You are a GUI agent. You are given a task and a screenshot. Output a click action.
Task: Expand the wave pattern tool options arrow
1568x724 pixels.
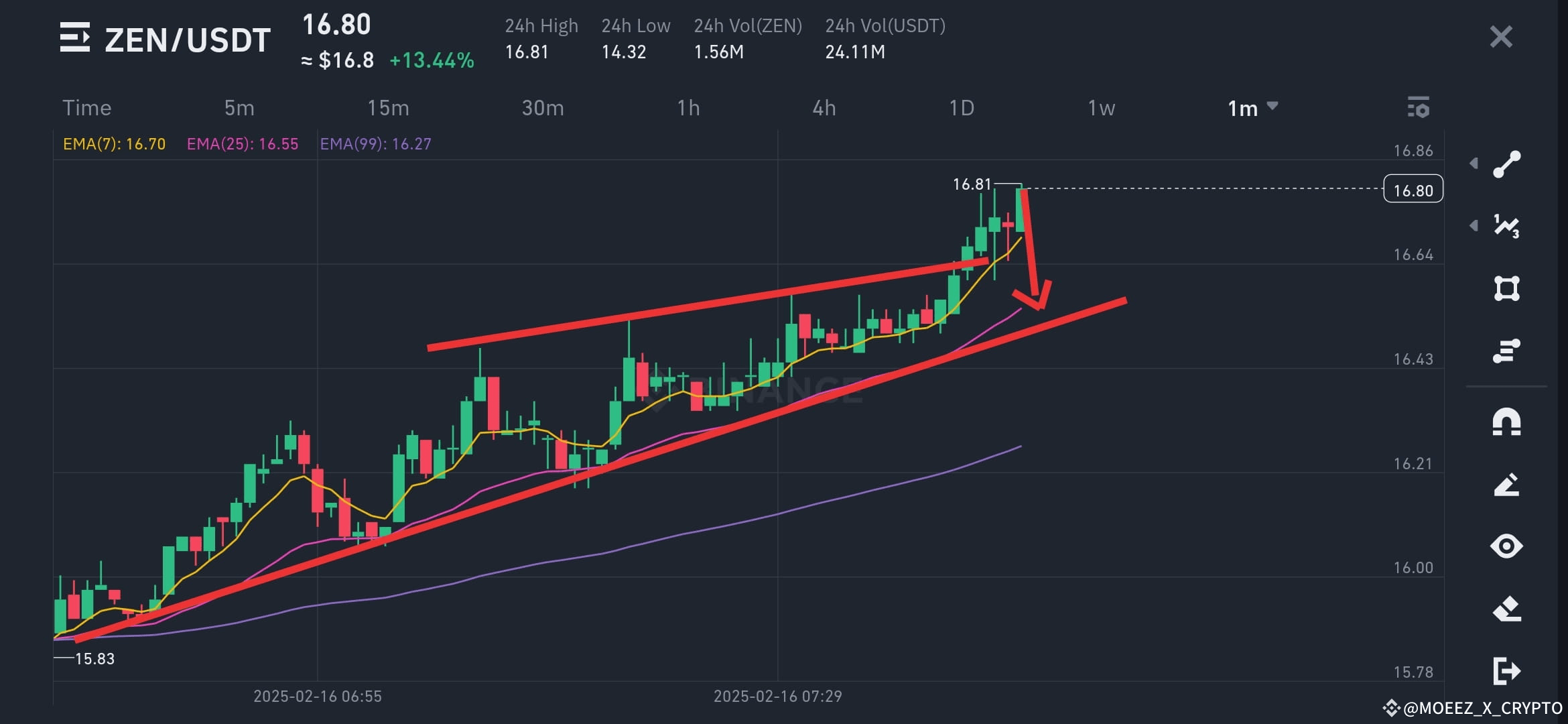click(1474, 225)
